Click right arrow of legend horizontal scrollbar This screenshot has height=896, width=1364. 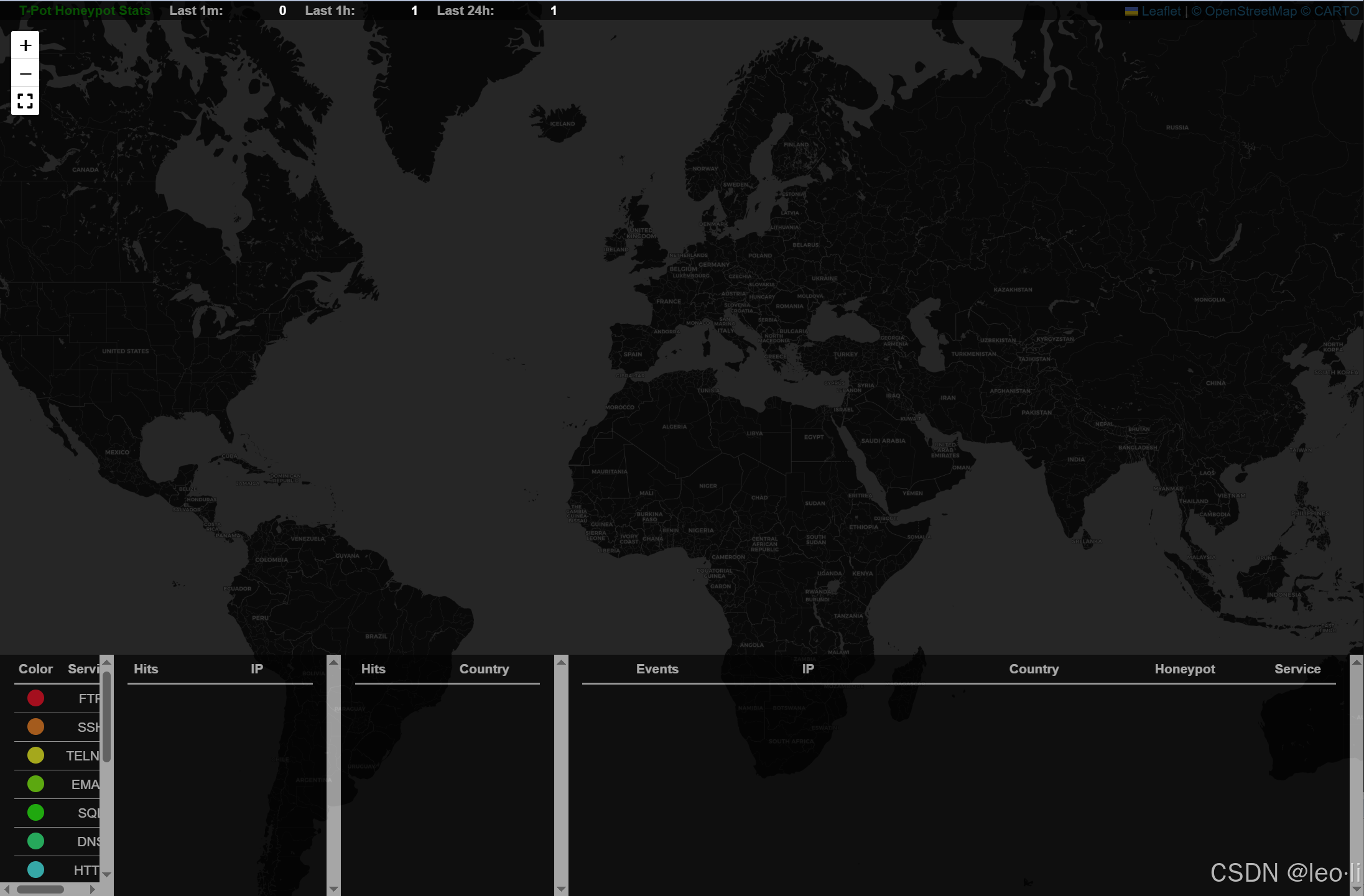pos(93,889)
